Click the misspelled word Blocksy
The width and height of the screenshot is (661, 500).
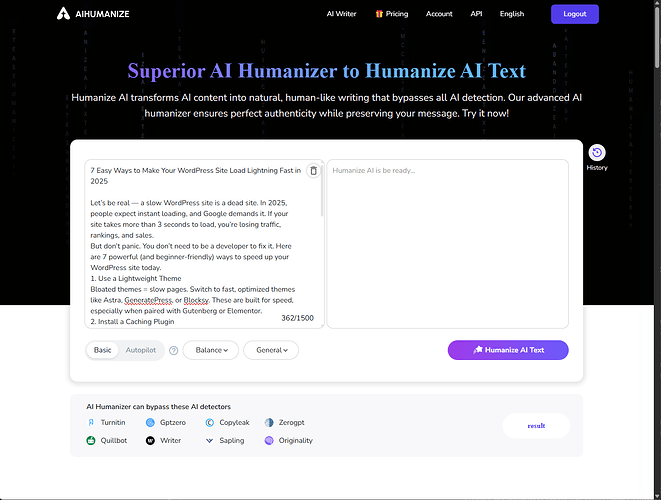(x=196, y=300)
